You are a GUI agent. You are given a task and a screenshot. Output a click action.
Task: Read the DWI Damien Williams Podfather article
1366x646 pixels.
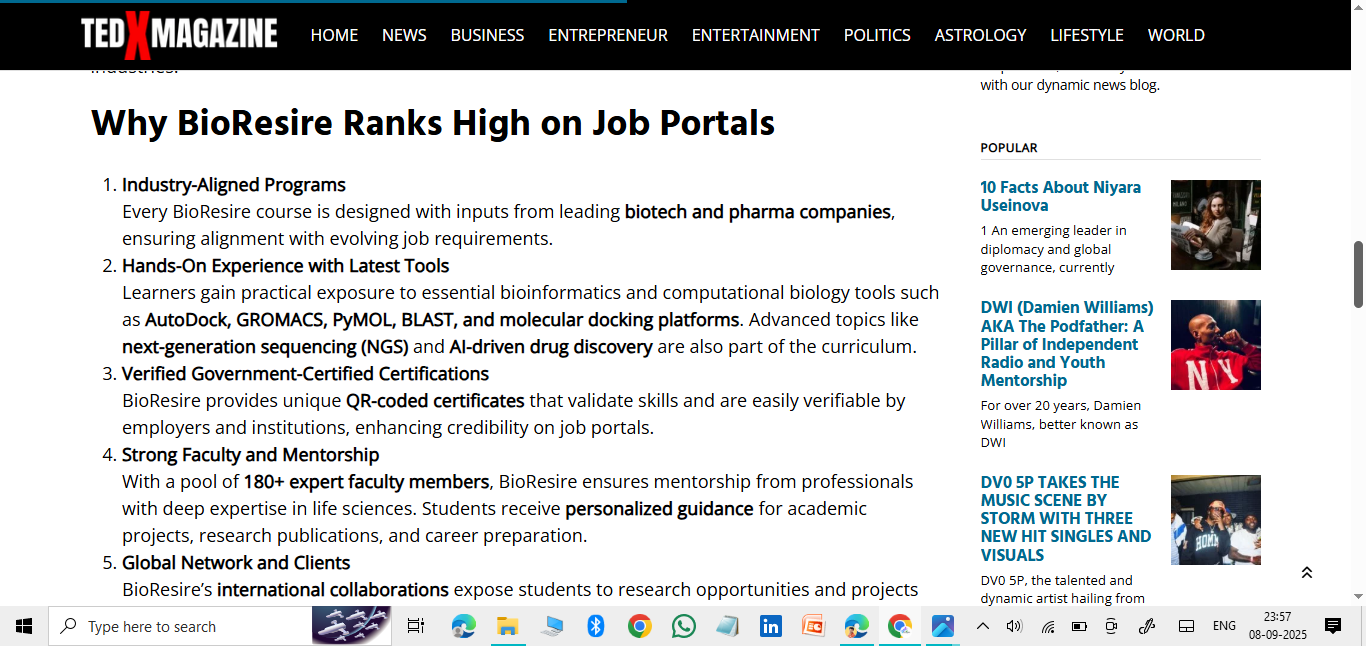(1067, 344)
